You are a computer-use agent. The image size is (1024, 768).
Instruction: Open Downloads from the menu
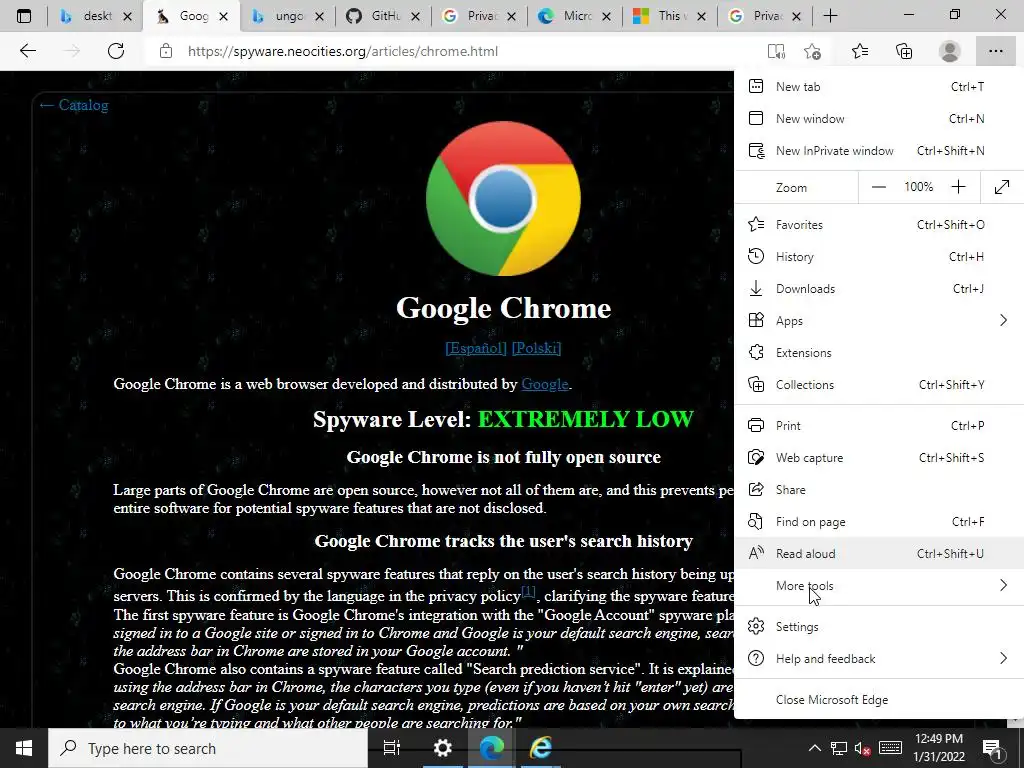tap(879, 289)
